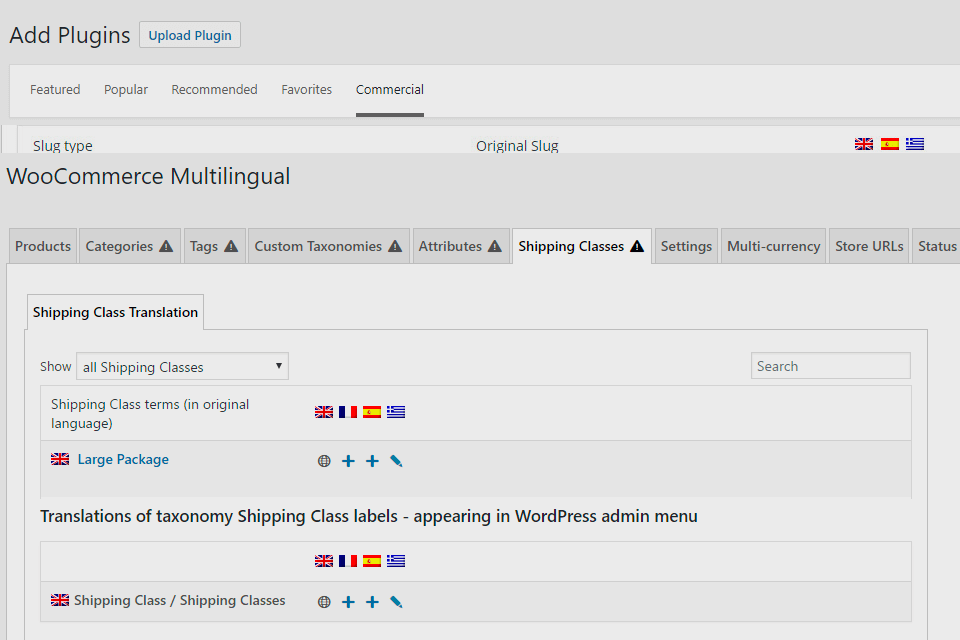Open the Store URLs tab
The width and height of the screenshot is (960, 640).
(869, 246)
